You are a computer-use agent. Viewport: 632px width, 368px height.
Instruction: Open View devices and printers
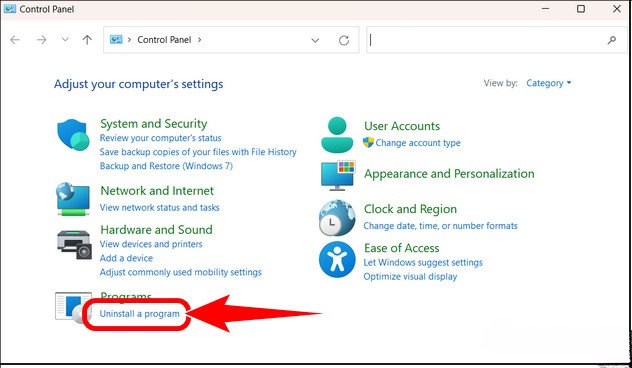pyautogui.click(x=151, y=244)
